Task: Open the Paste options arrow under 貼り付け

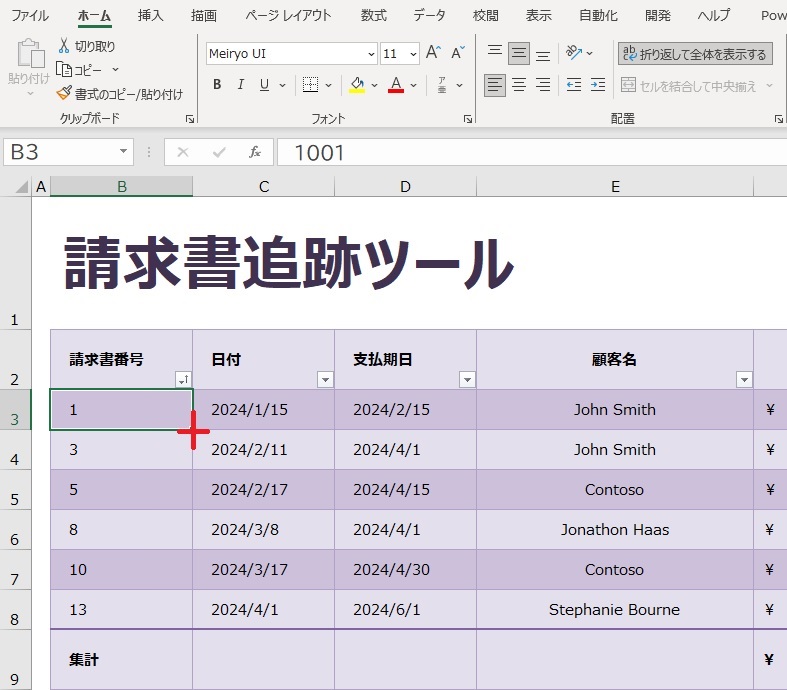Action: point(30,94)
